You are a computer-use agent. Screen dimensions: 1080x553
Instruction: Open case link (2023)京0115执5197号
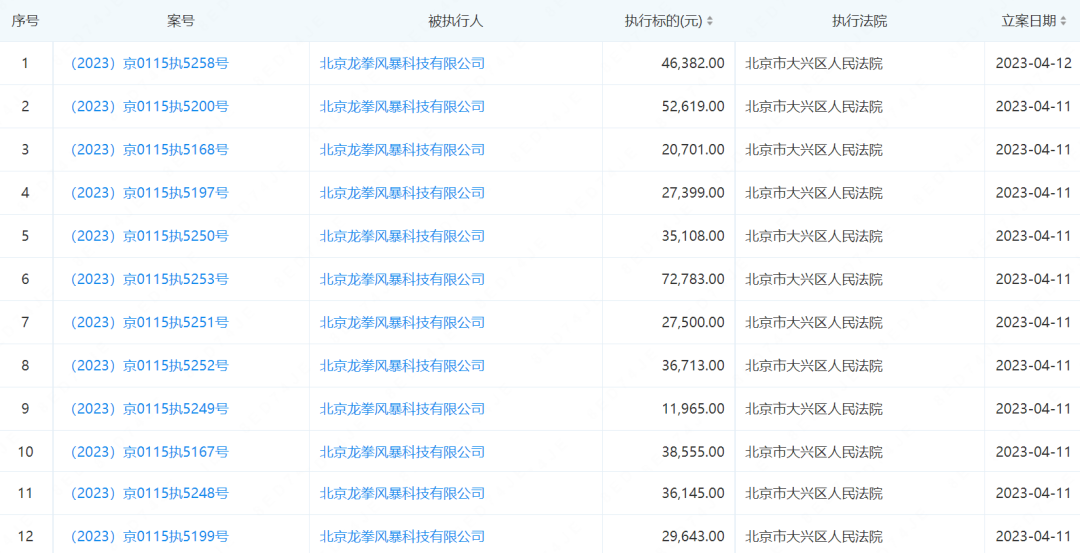click(x=149, y=193)
